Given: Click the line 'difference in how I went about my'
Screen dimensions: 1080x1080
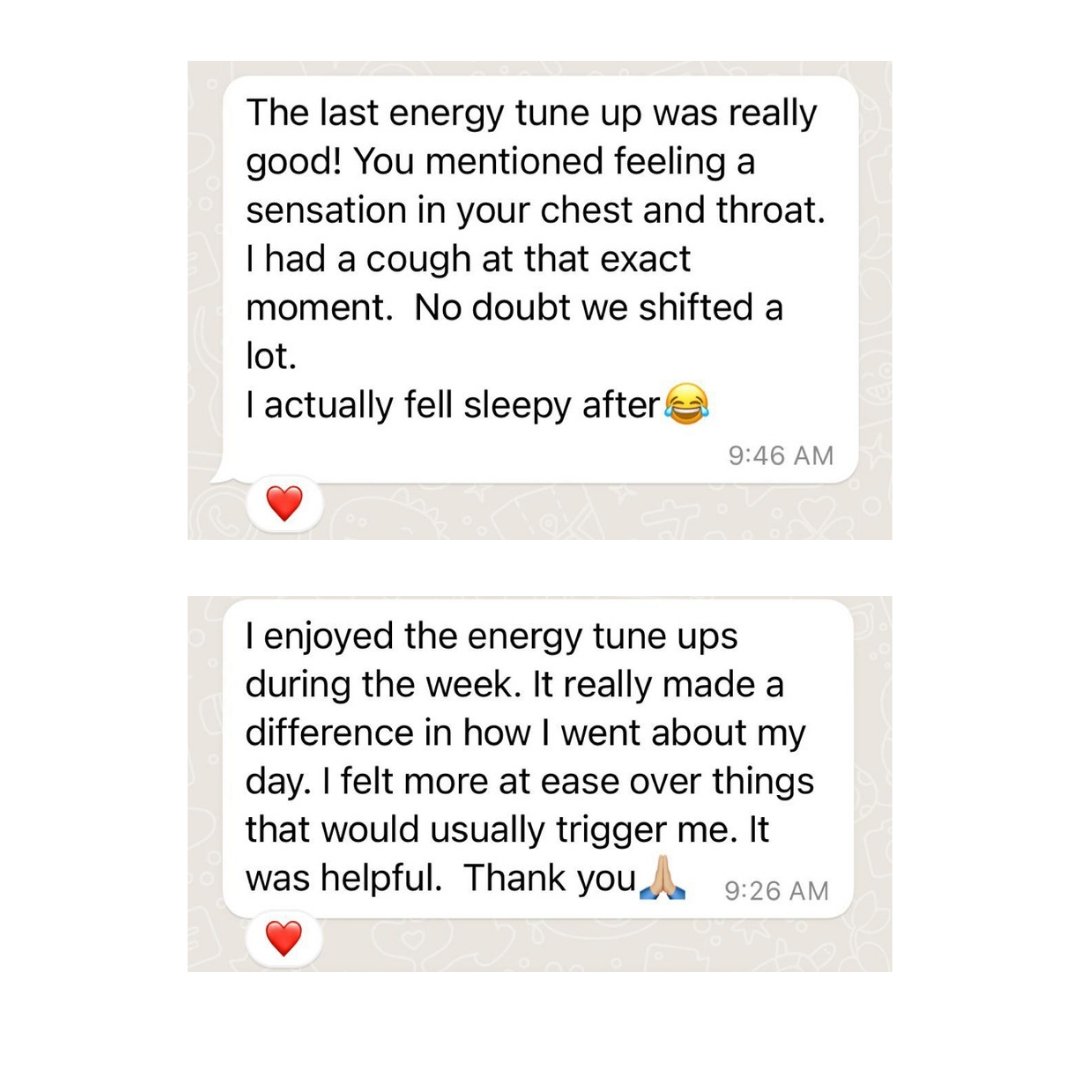Looking at the screenshot, I should (525, 733).
